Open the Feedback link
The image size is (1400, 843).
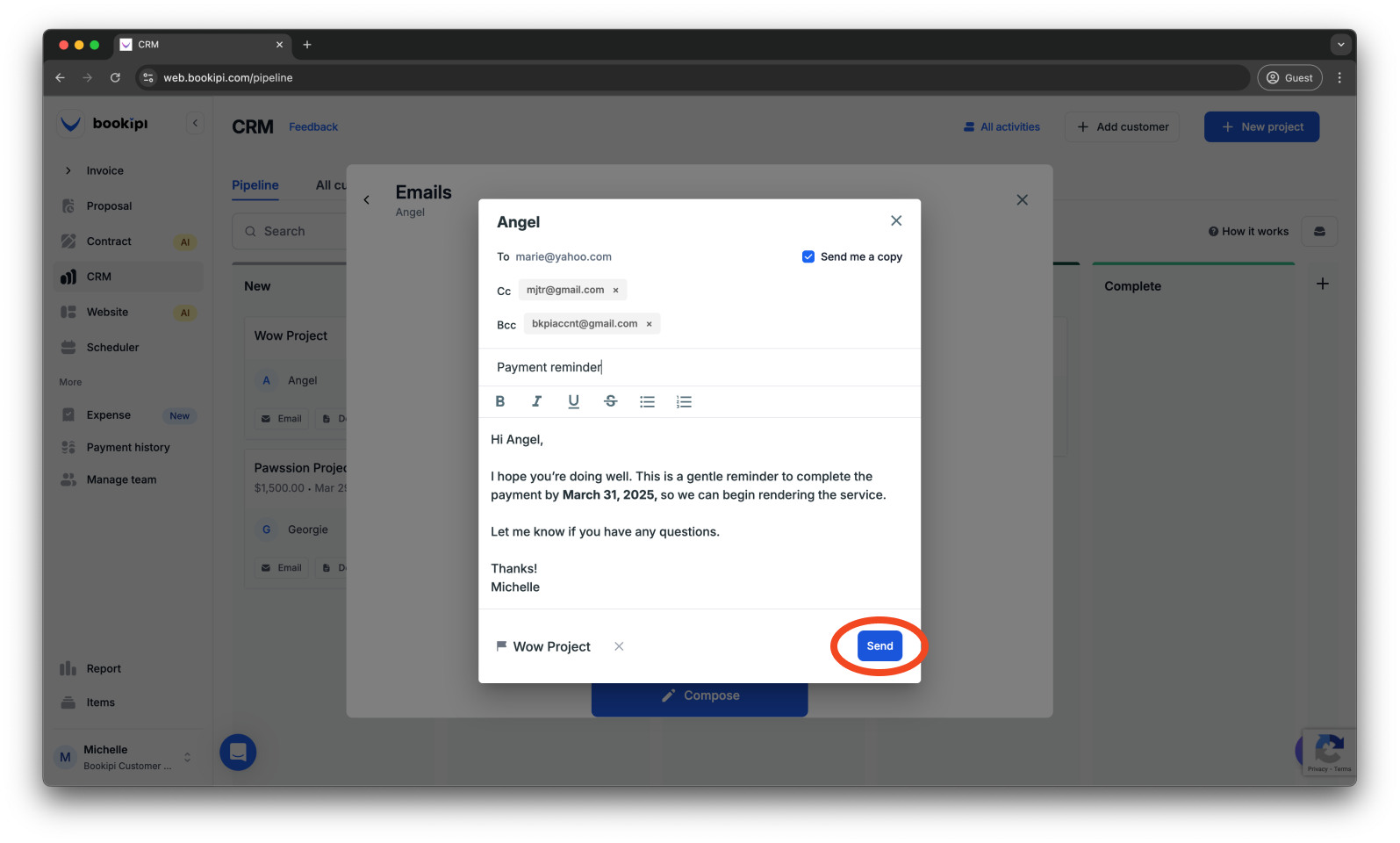pos(313,127)
